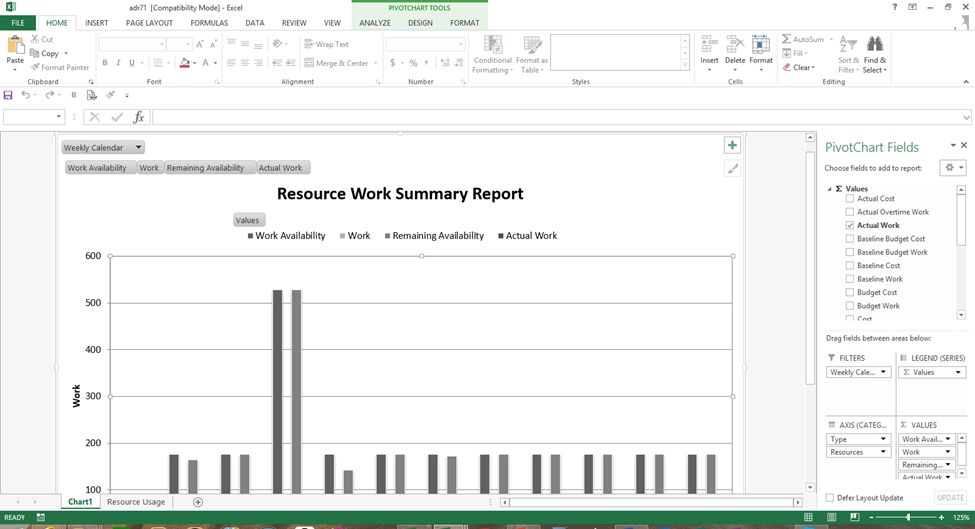The height and width of the screenshot is (529, 975).
Task: Uncheck the Actual Work field
Action: [849, 226]
